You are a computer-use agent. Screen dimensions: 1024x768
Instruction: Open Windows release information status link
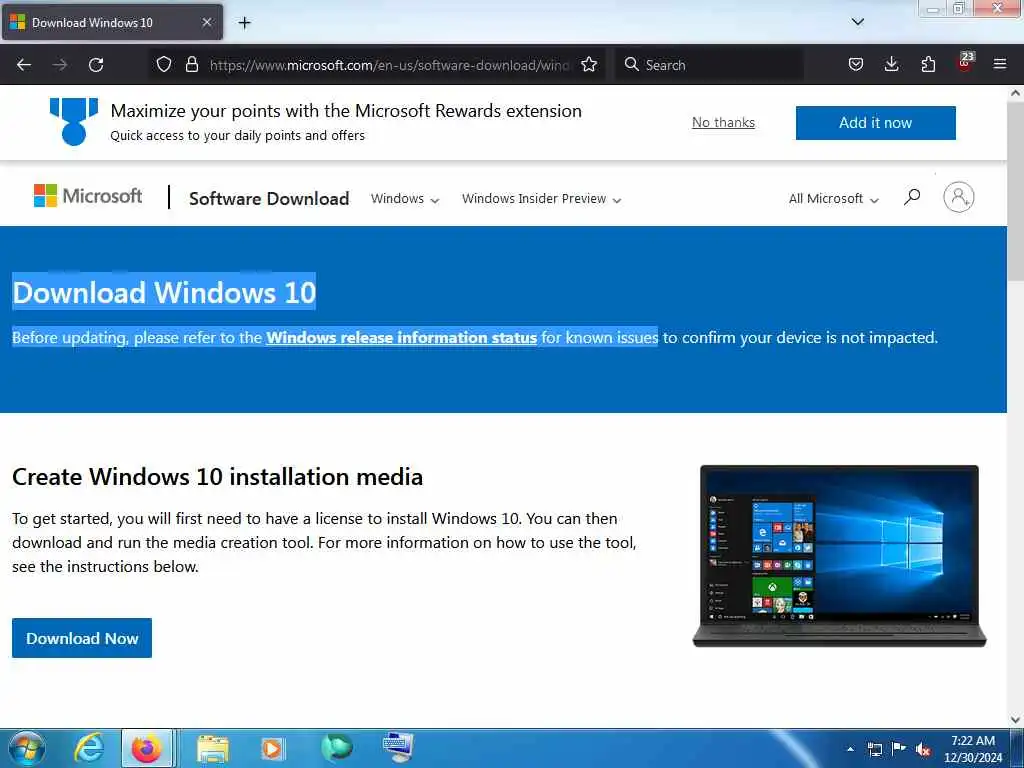402,338
